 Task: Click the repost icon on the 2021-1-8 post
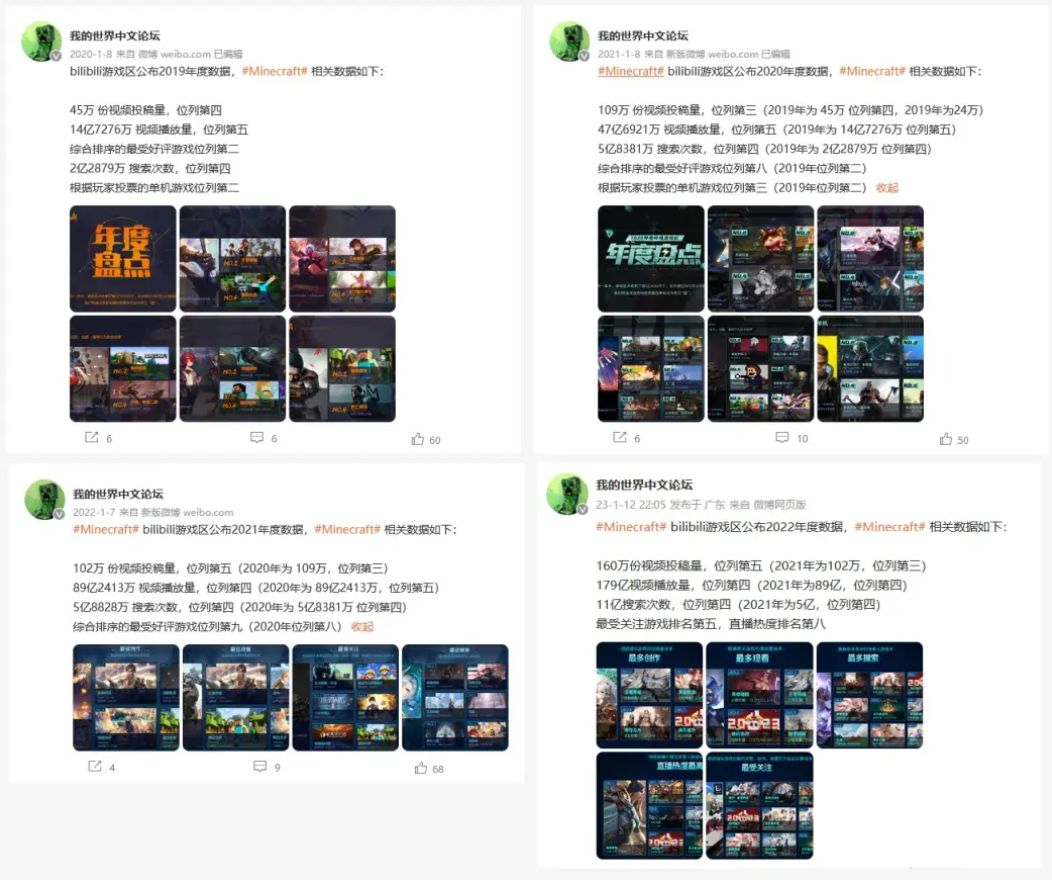coord(619,437)
